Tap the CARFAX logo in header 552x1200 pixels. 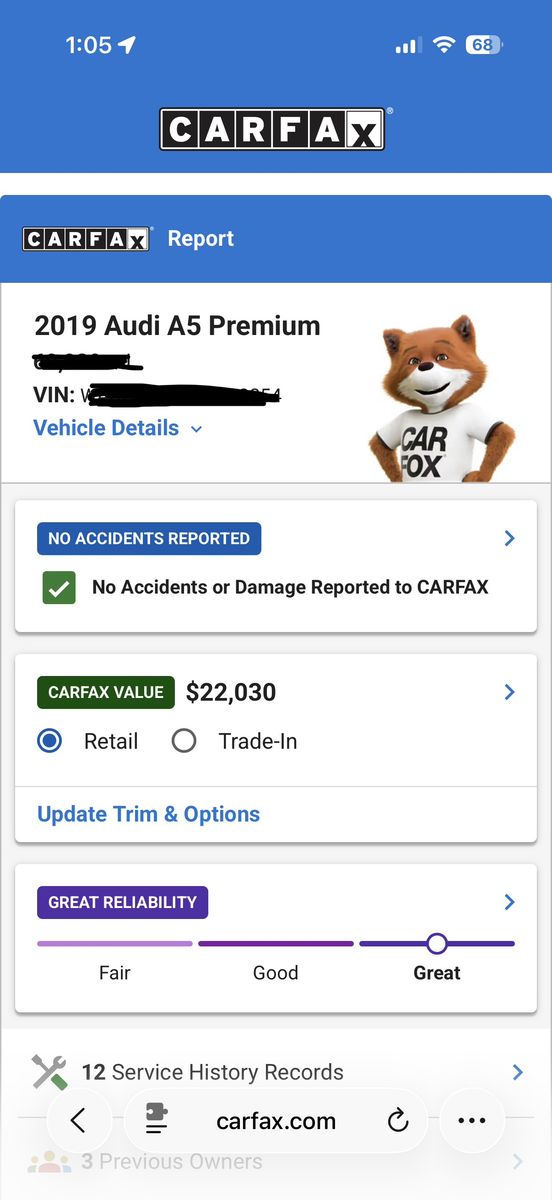[272, 129]
